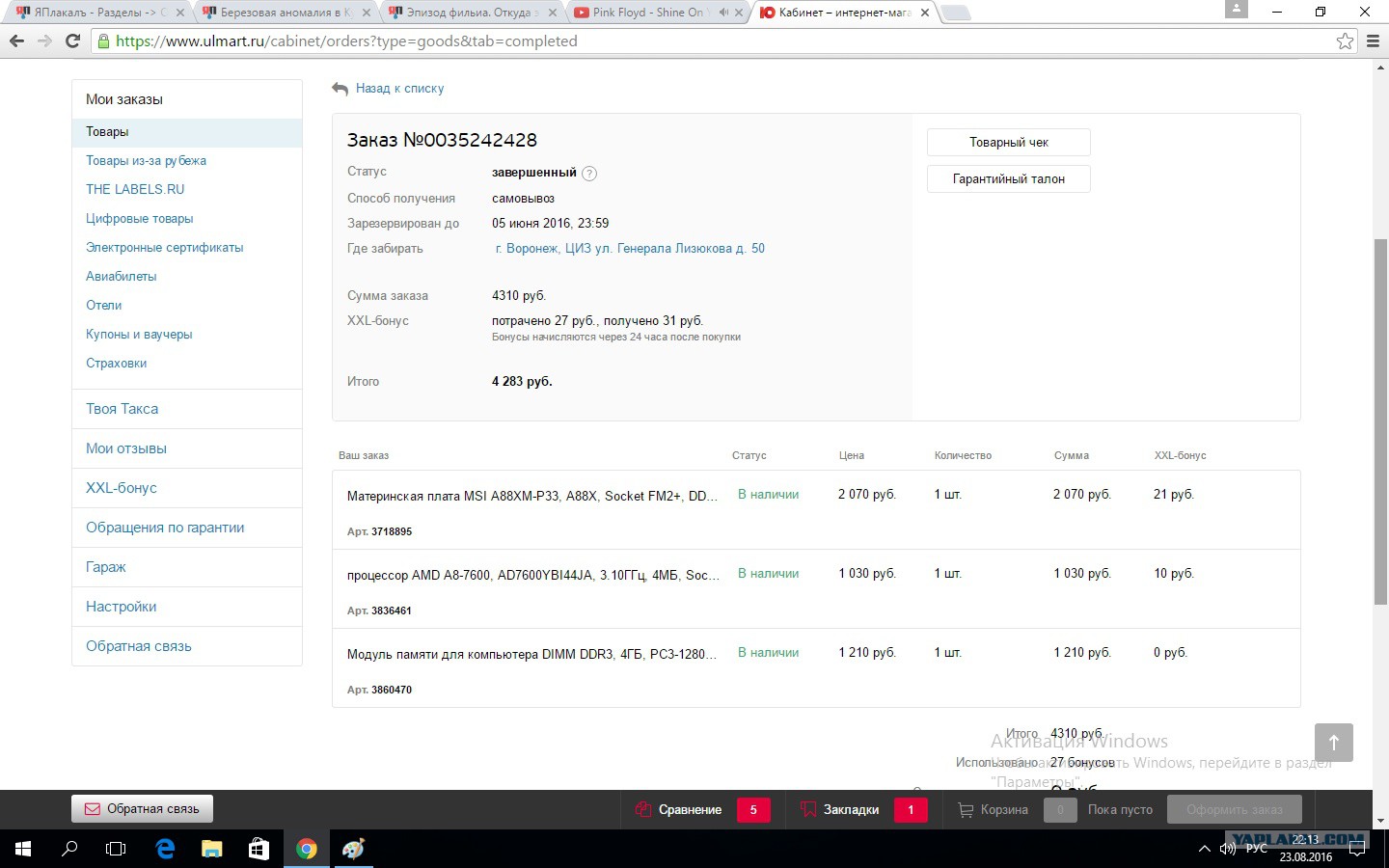Click the scroll-to-top arrow button
Image resolution: width=1389 pixels, height=868 pixels.
point(1334,743)
